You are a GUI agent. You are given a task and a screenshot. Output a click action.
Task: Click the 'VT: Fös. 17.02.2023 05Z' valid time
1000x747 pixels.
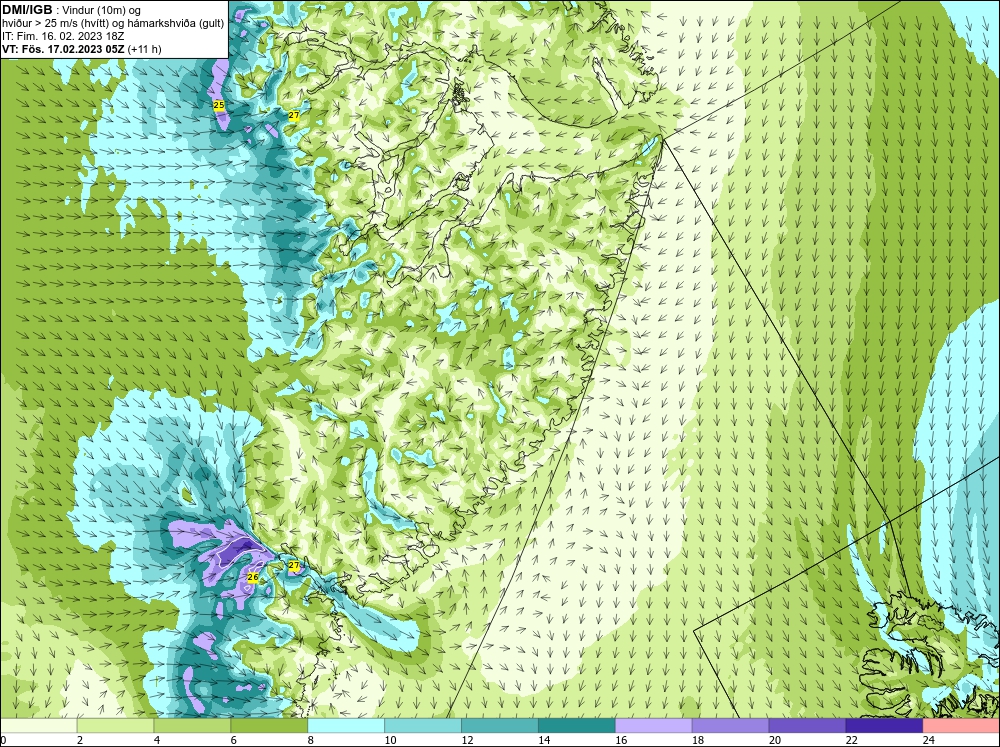click(x=64, y=49)
